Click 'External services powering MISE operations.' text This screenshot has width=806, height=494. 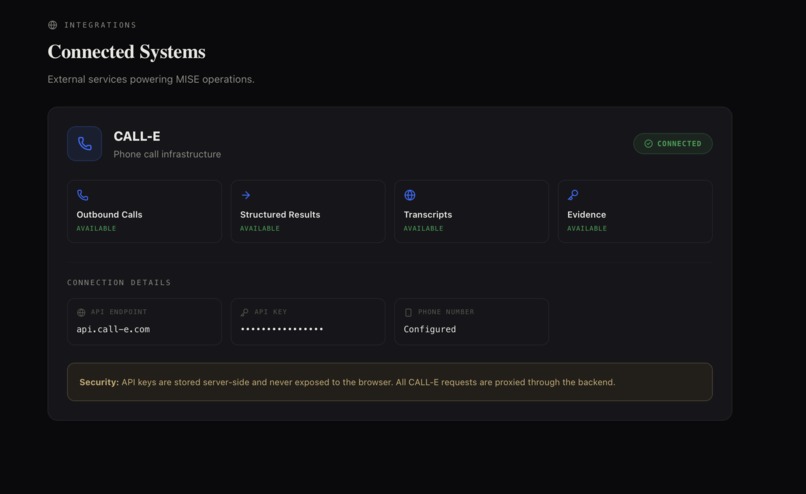[151, 79]
